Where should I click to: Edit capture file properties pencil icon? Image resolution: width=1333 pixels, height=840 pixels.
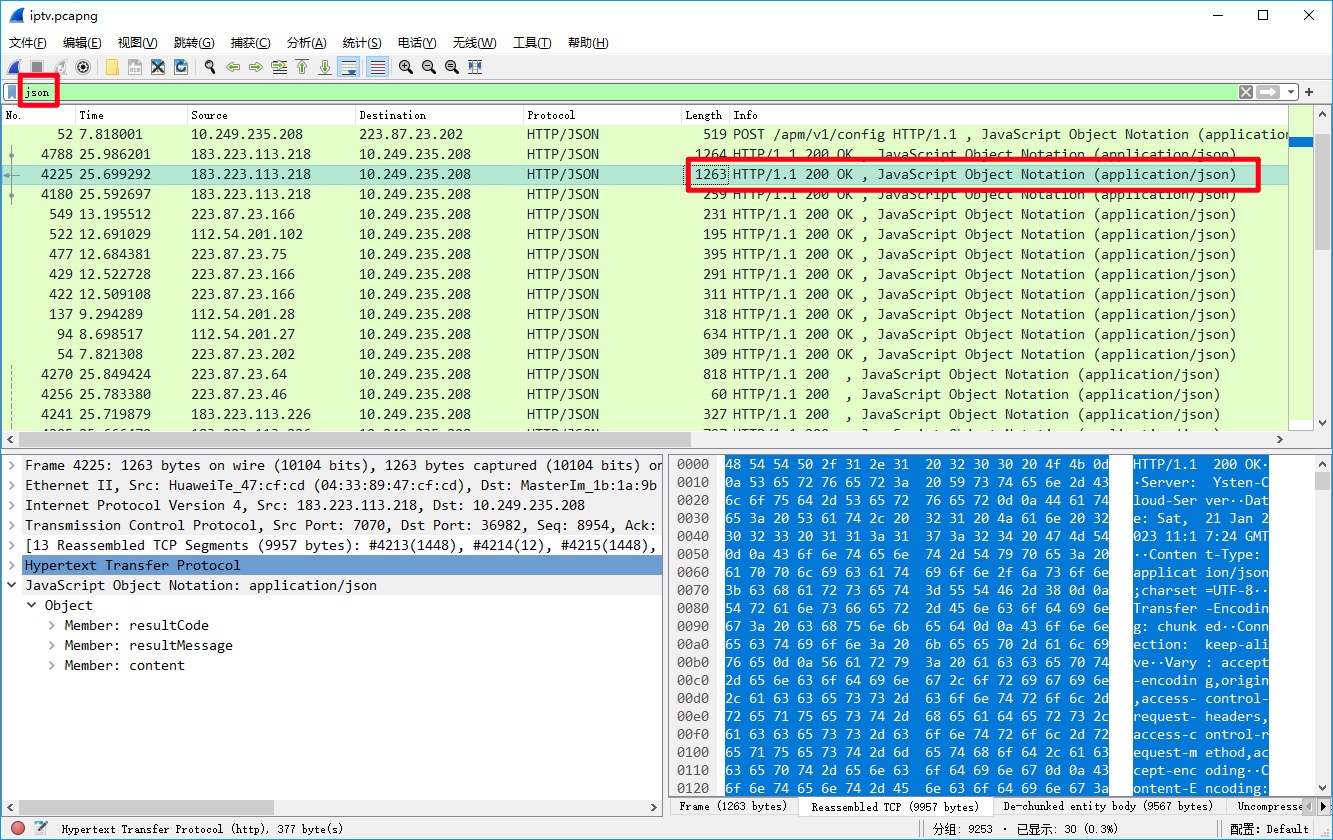pyautogui.click(x=41, y=828)
